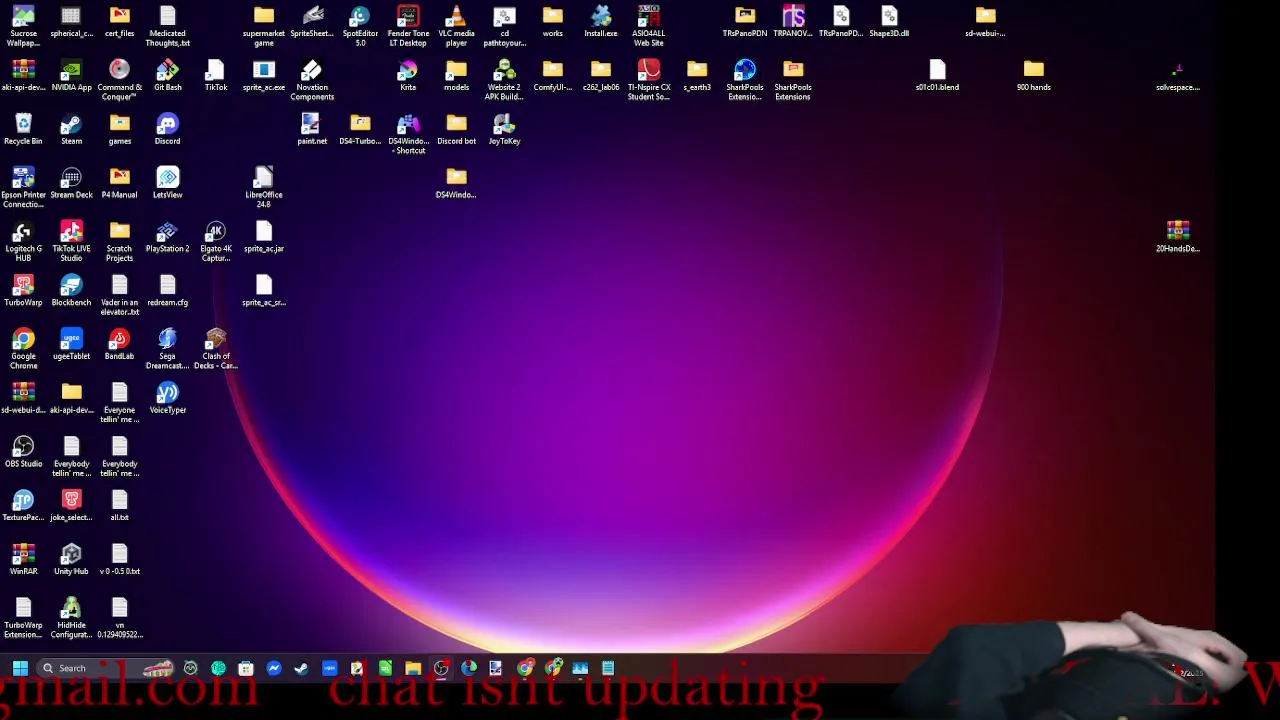The height and width of the screenshot is (720, 1280).
Task: Select the redream.cfg file
Action: click(x=167, y=291)
